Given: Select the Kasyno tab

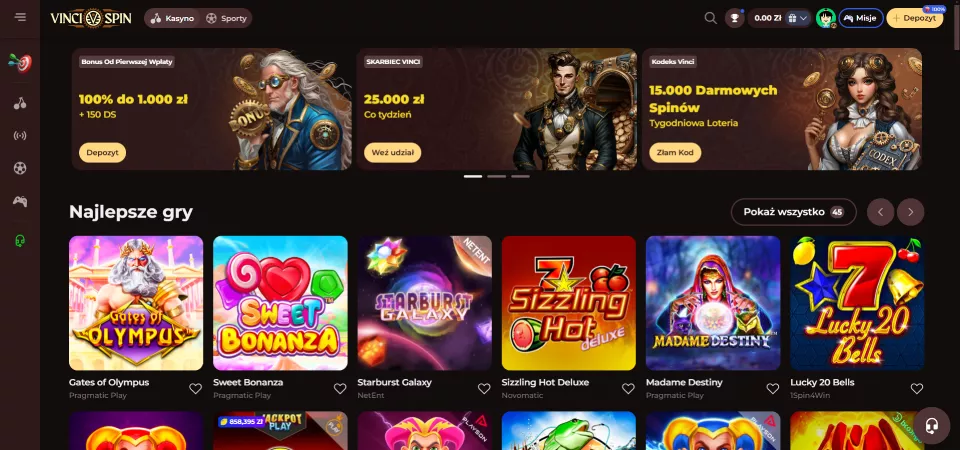Looking at the screenshot, I should pyautogui.click(x=173, y=18).
